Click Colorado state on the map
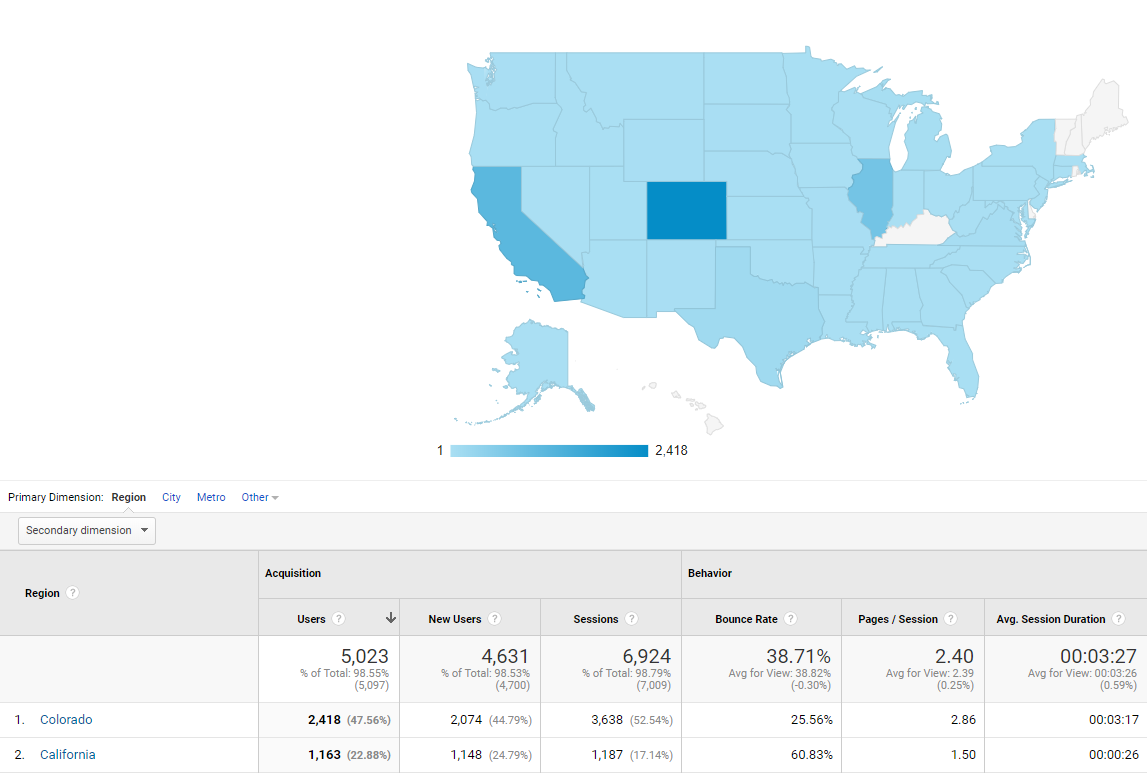This screenshot has height=773, width=1147. point(686,210)
